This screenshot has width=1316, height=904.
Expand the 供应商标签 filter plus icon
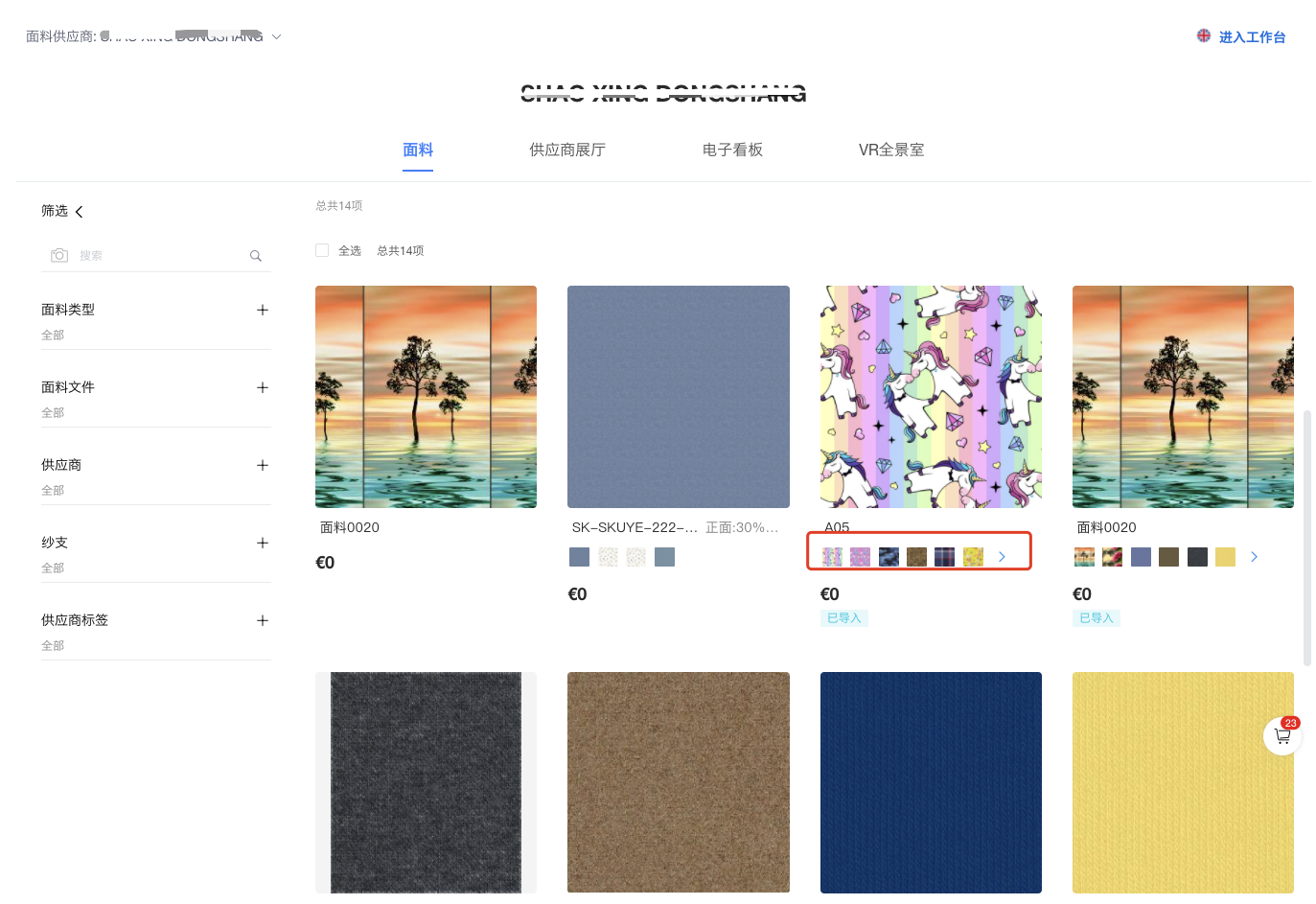[263, 620]
